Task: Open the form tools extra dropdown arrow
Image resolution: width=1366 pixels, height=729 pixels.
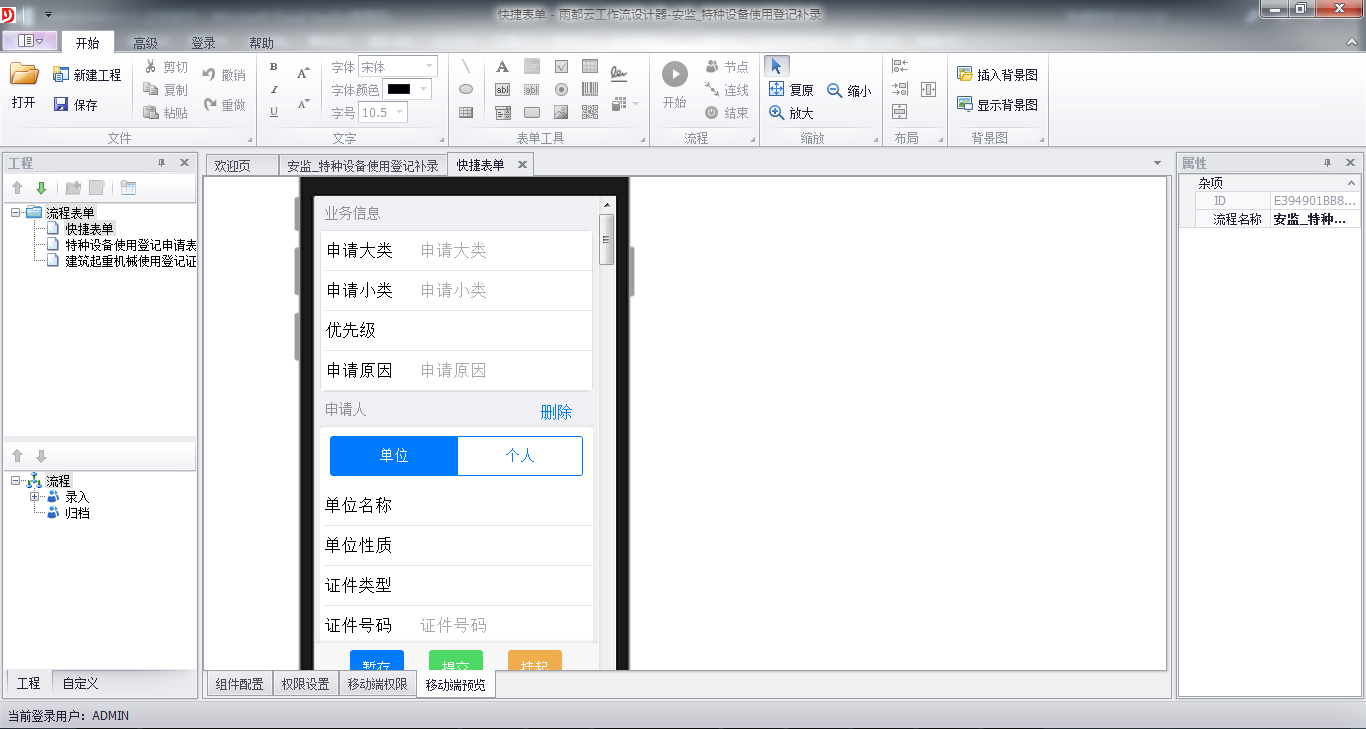Action: [636, 104]
